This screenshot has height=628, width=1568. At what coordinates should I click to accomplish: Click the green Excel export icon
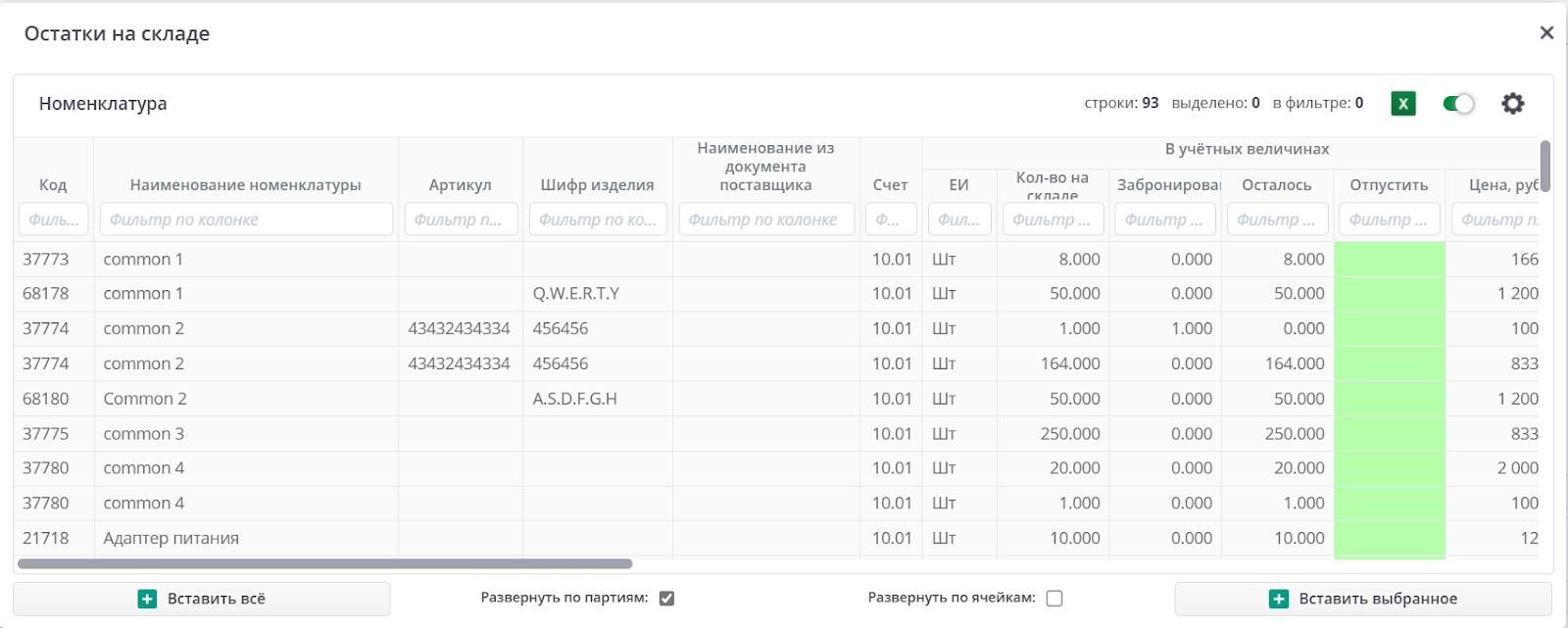1402,103
